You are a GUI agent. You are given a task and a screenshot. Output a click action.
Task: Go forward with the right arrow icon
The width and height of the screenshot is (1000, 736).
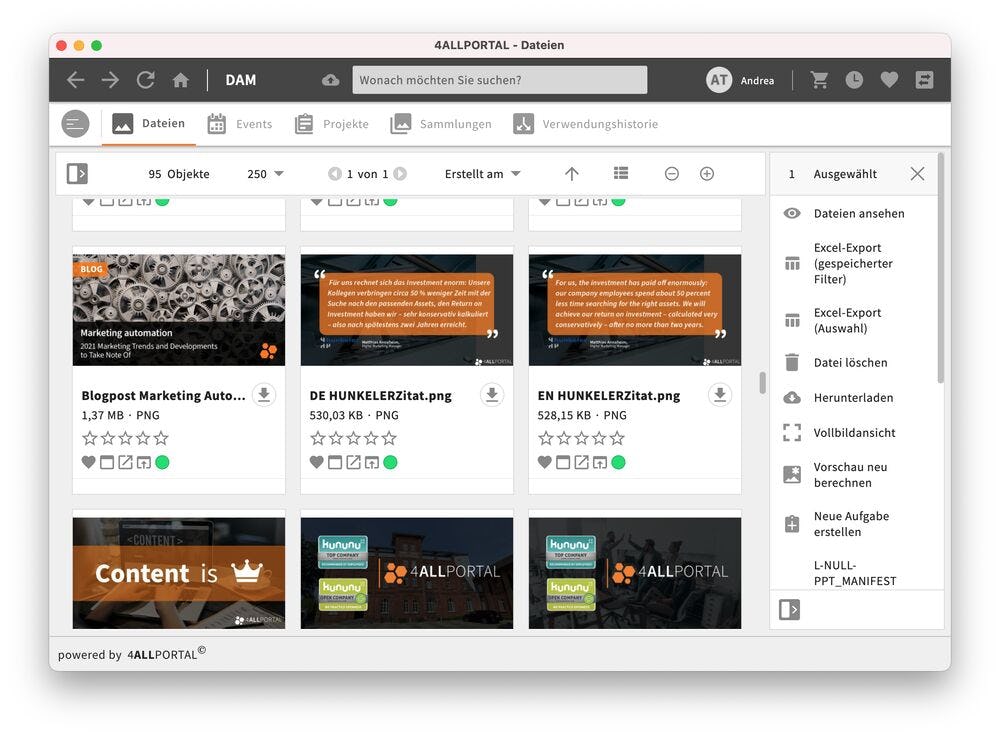(110, 80)
